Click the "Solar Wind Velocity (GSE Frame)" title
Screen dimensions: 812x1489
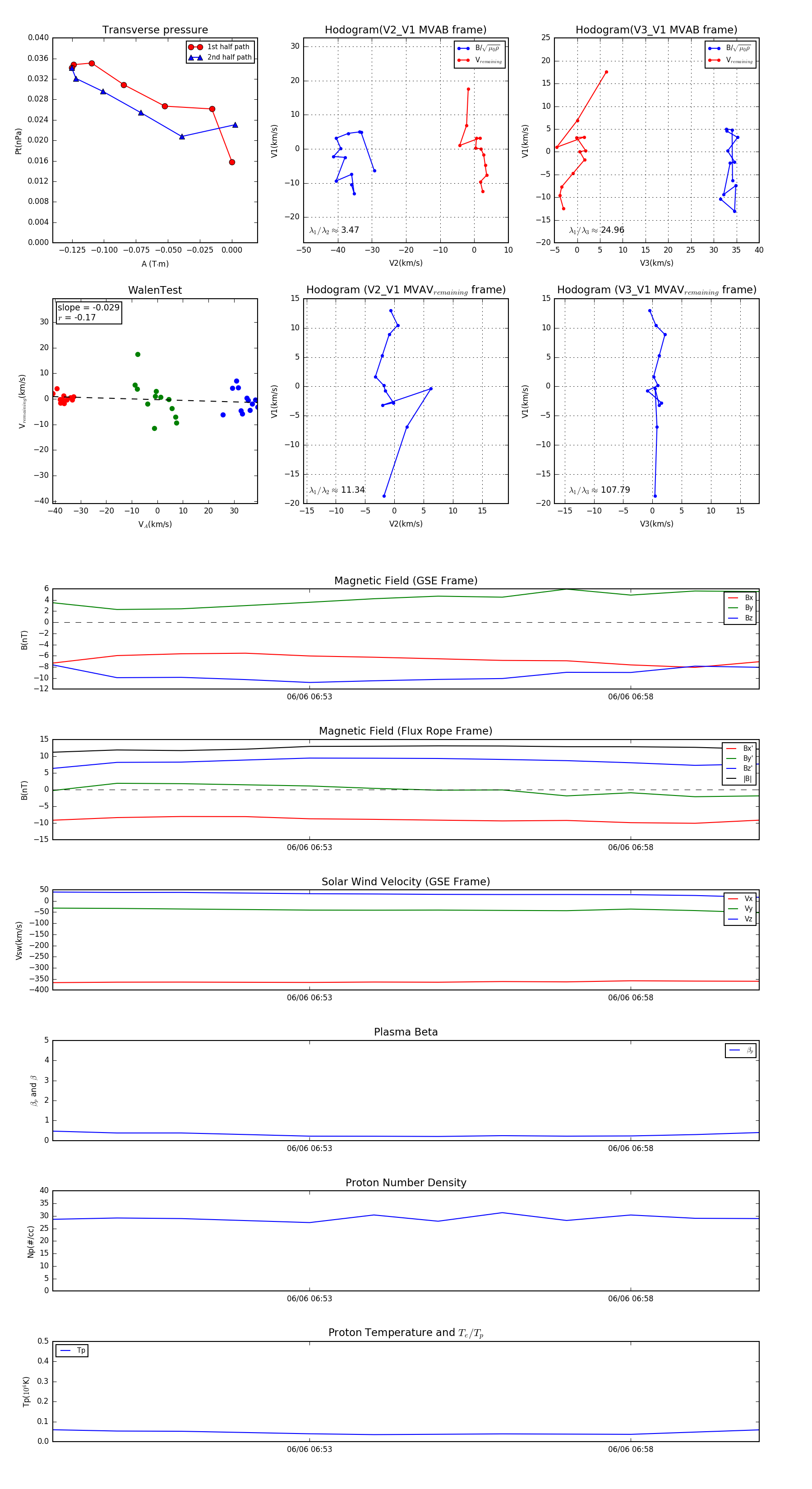click(406, 882)
